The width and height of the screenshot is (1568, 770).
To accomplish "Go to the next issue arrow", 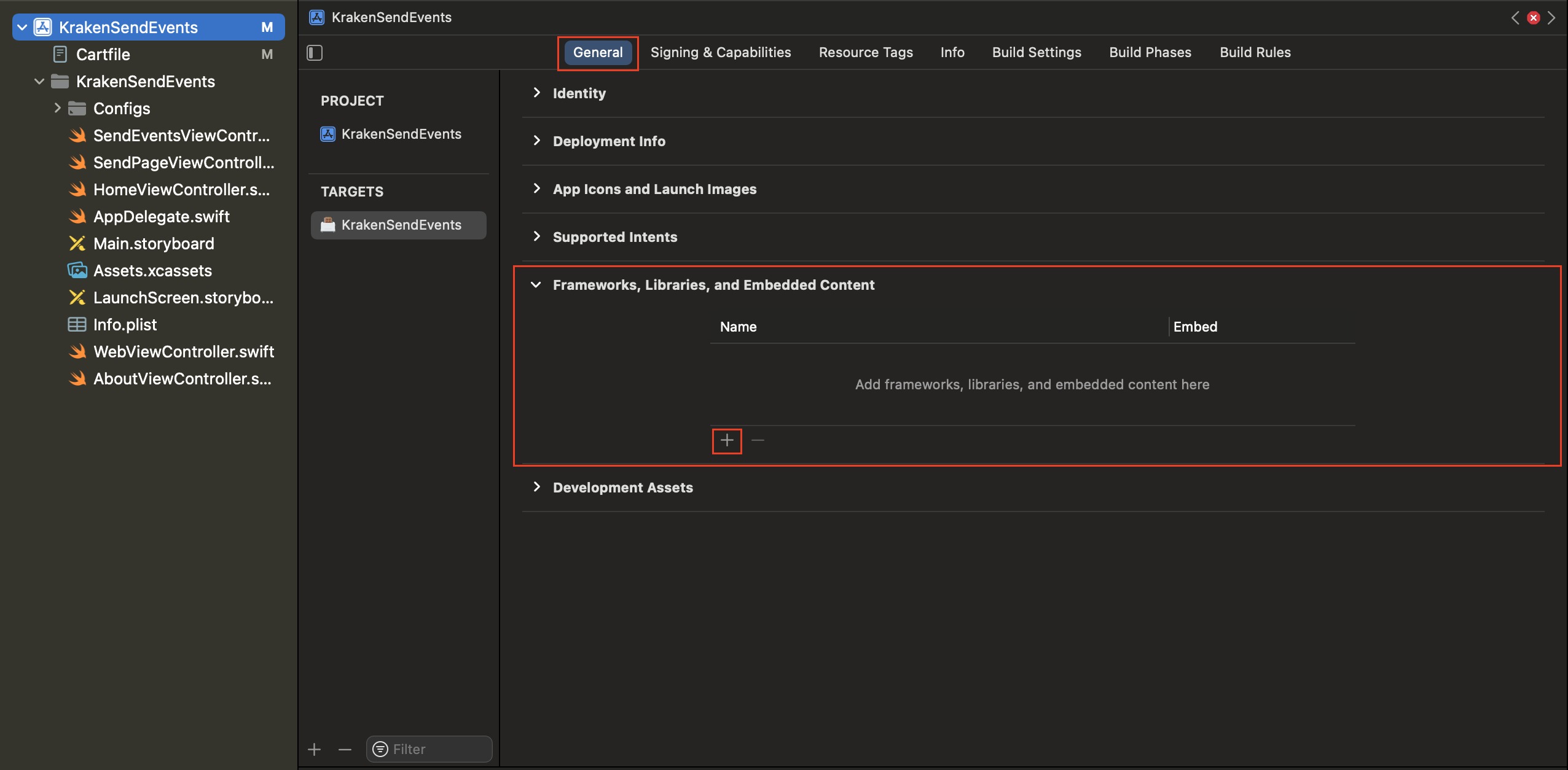I will pyautogui.click(x=1552, y=18).
